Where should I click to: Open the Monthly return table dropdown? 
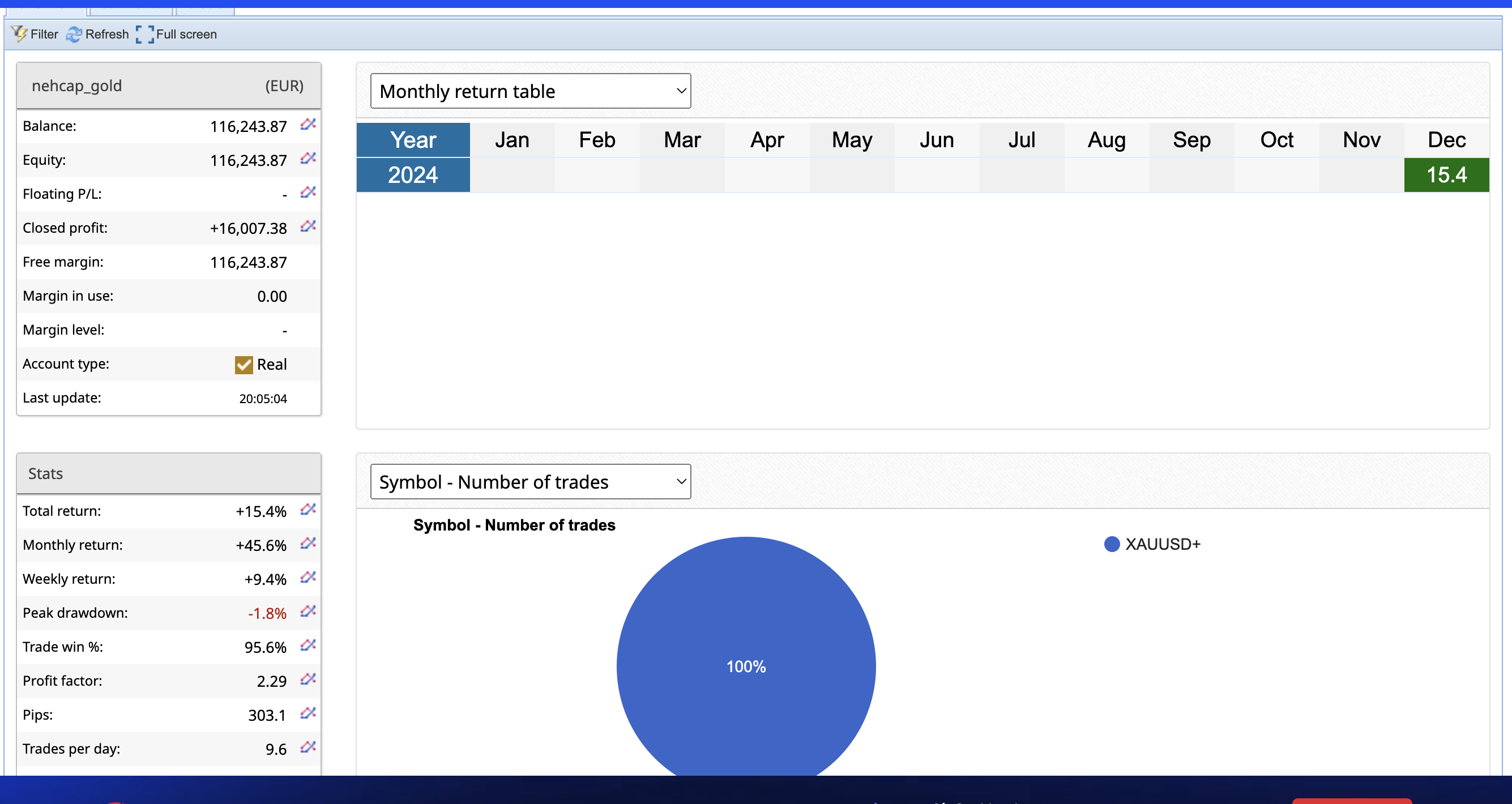click(530, 91)
